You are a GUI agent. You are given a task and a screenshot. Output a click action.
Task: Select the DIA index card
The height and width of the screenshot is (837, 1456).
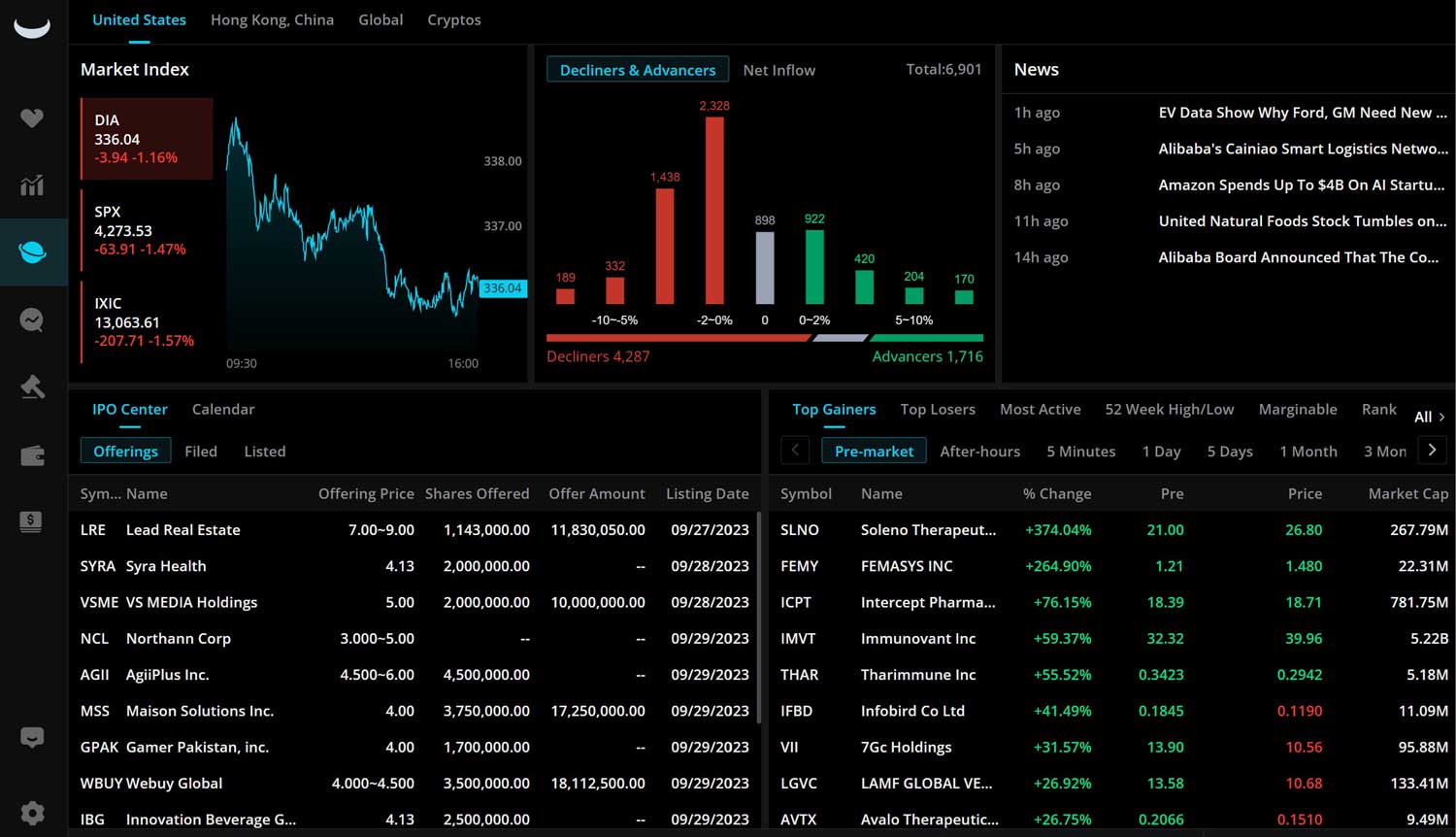tap(147, 139)
